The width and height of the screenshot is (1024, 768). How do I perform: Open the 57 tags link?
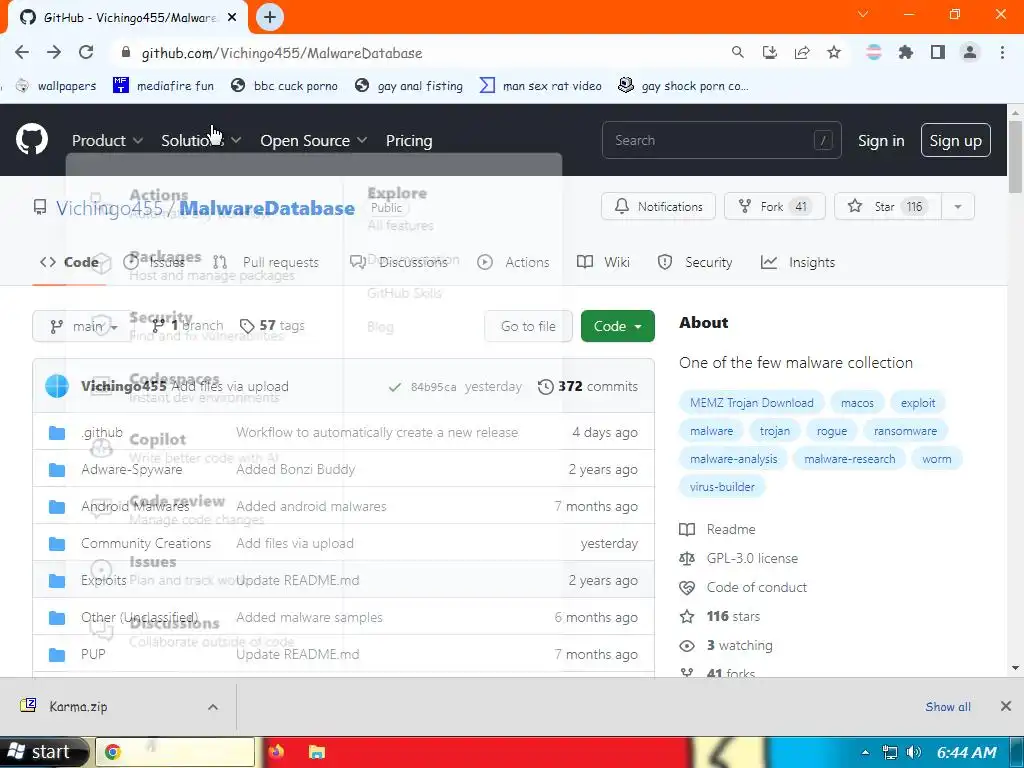pos(272,325)
